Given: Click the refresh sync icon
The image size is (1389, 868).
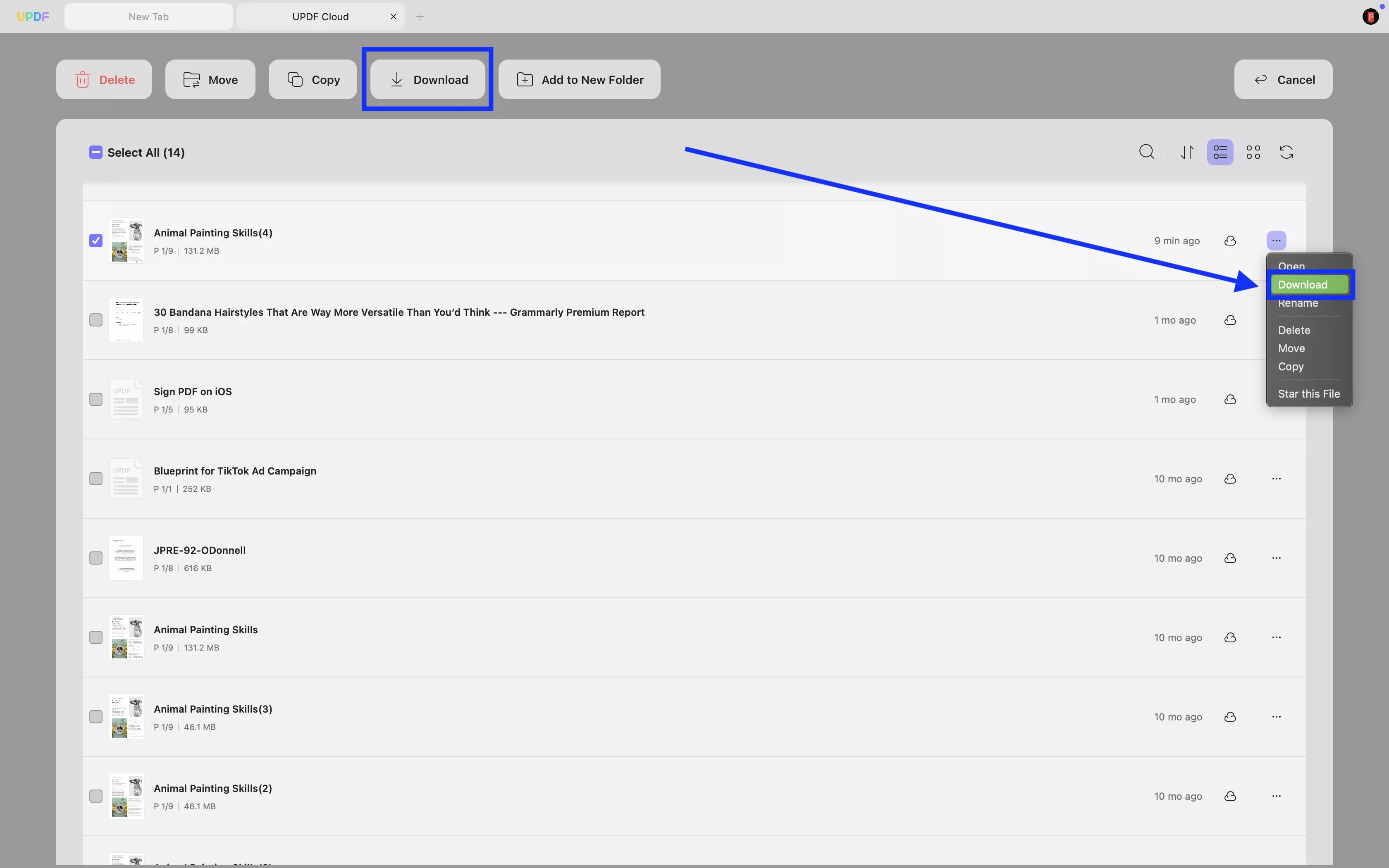Looking at the screenshot, I should (x=1286, y=152).
